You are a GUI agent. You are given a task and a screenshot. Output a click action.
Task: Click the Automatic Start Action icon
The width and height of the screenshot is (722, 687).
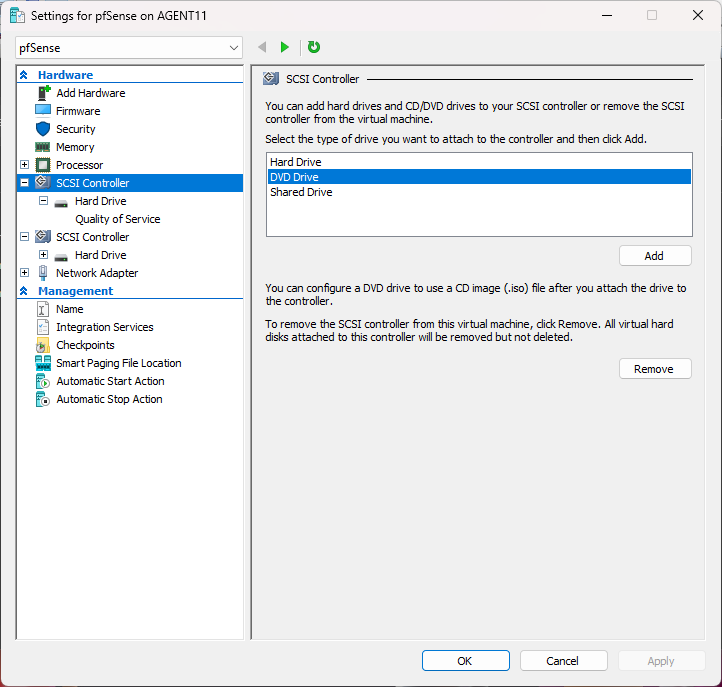click(43, 381)
